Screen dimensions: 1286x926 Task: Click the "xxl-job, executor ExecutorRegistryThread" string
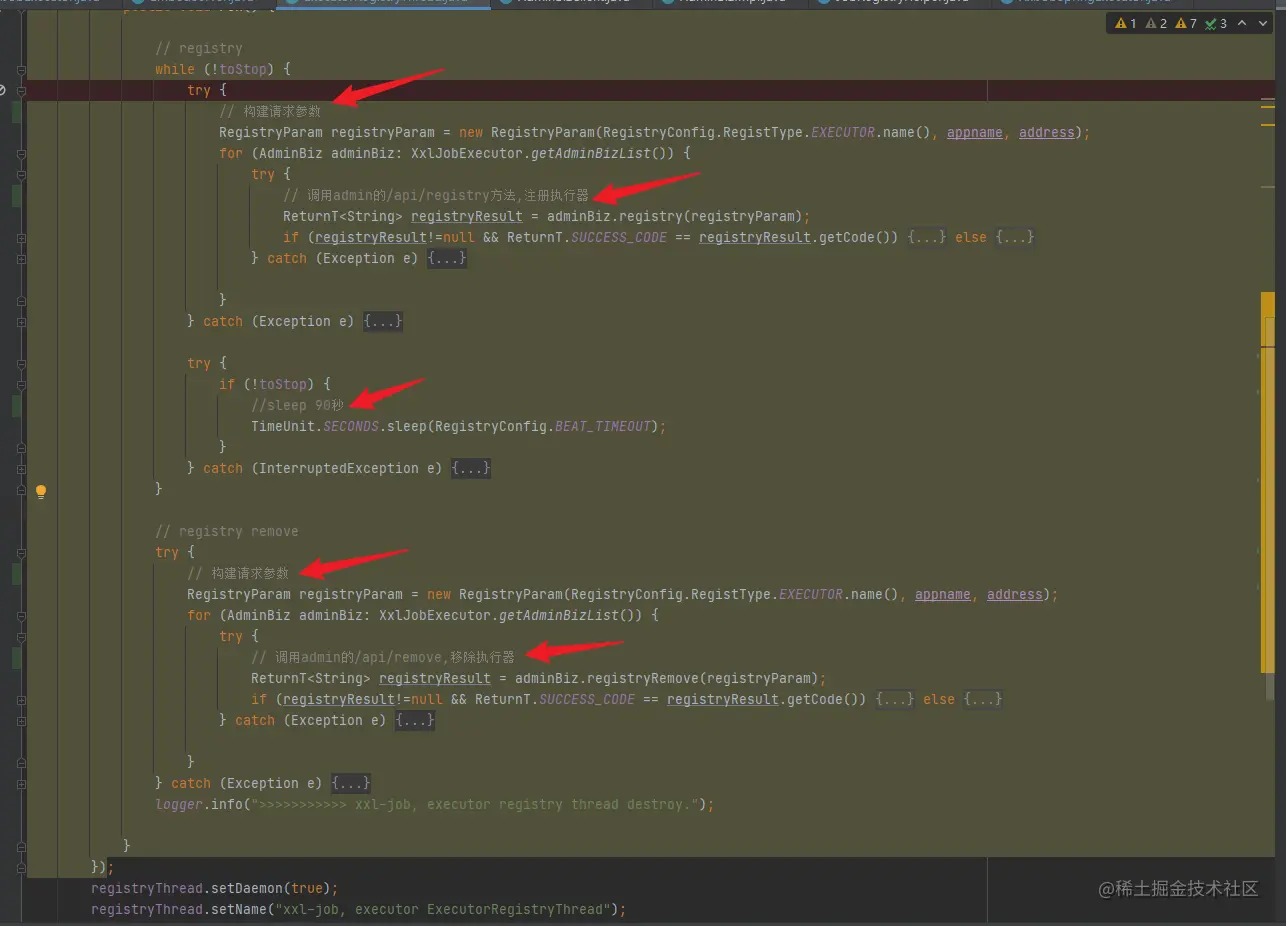tap(443, 909)
